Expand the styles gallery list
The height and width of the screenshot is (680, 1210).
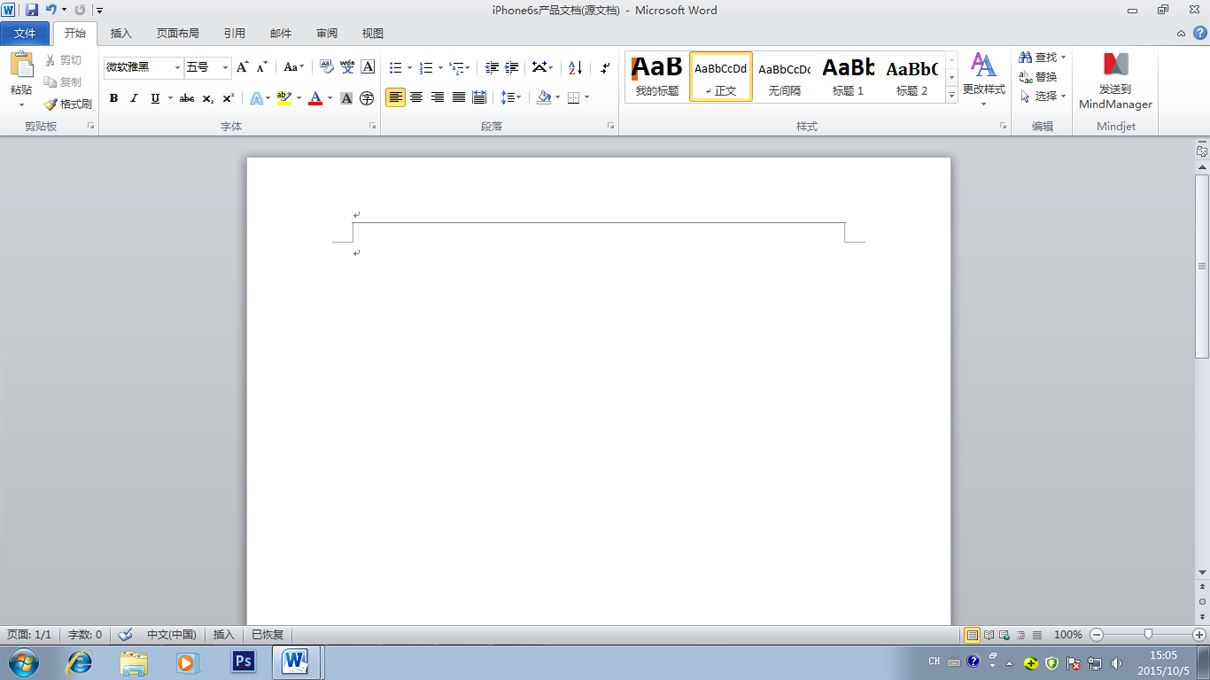pos(952,94)
